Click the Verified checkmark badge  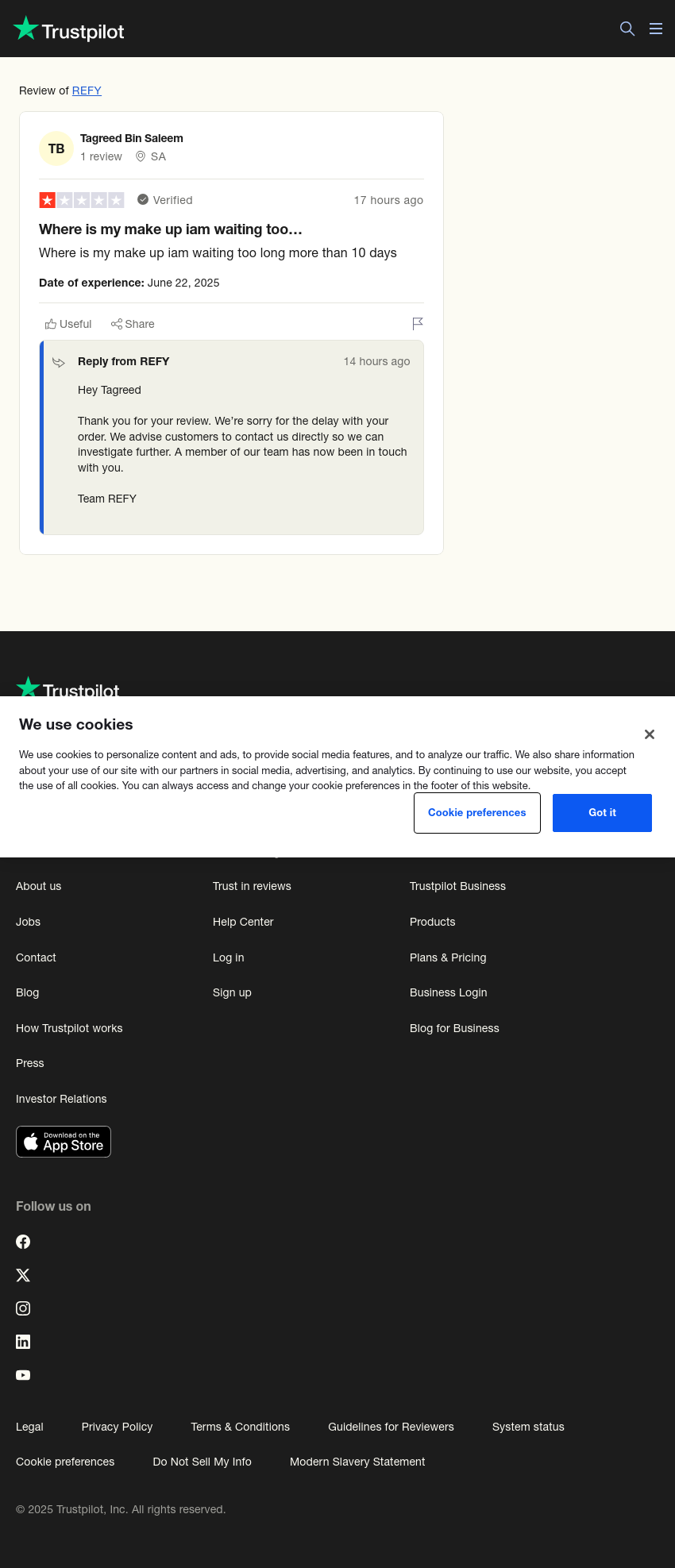[x=143, y=200]
